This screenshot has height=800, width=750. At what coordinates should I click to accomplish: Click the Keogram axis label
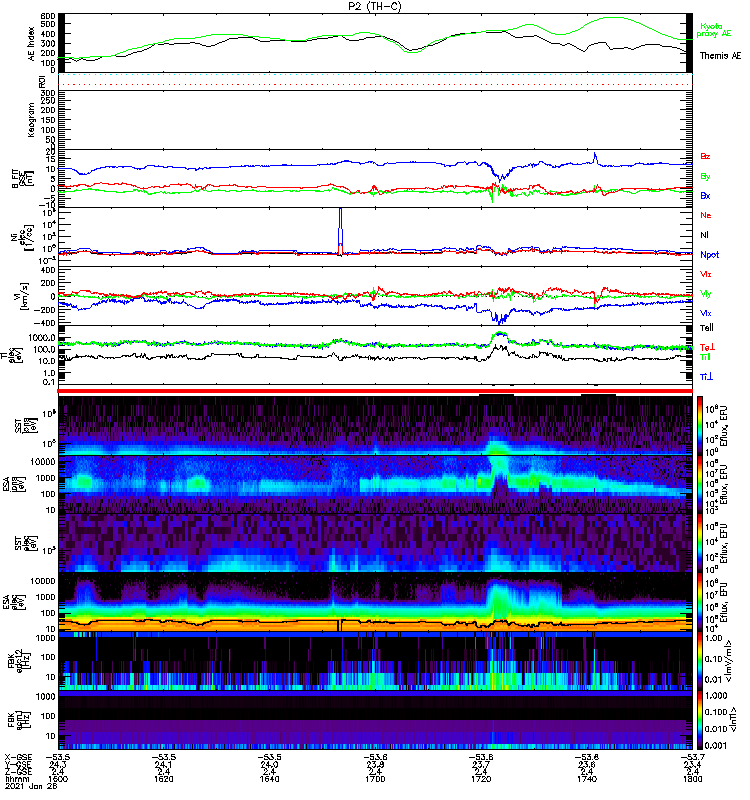point(32,119)
